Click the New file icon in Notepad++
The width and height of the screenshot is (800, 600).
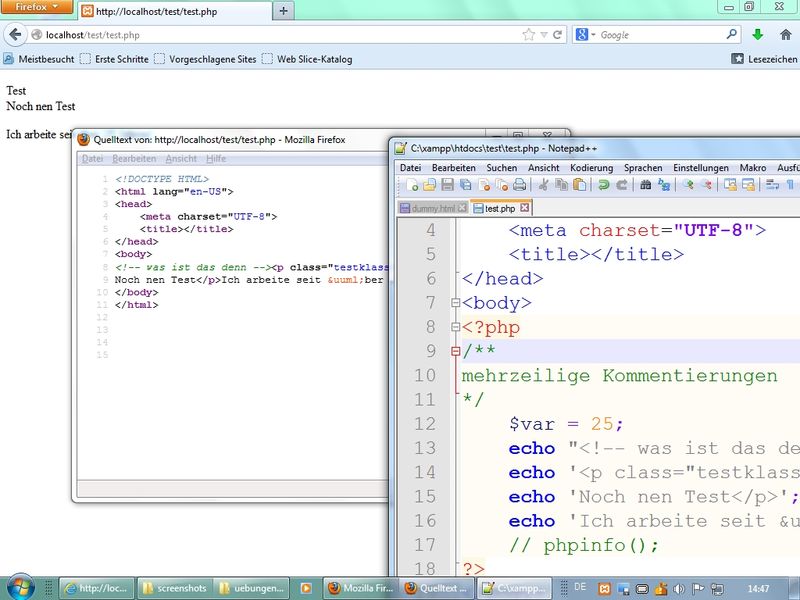pyautogui.click(x=412, y=185)
